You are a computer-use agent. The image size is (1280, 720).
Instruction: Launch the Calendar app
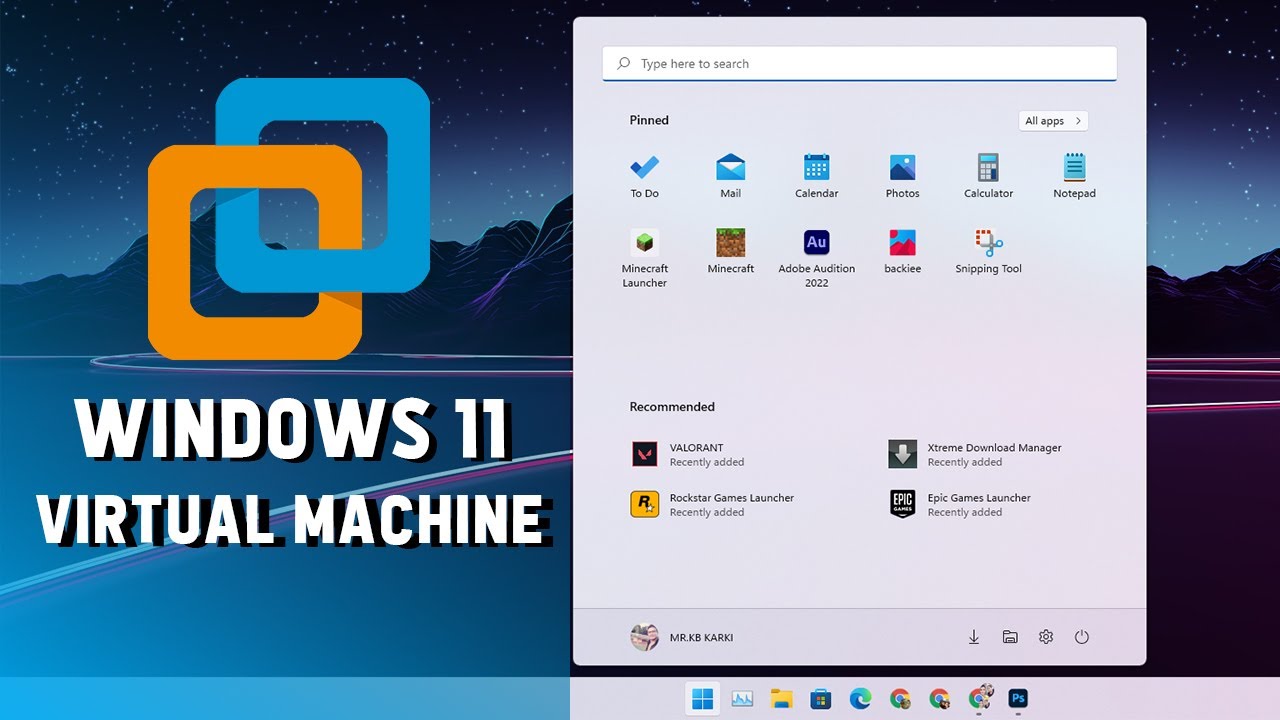(x=817, y=176)
